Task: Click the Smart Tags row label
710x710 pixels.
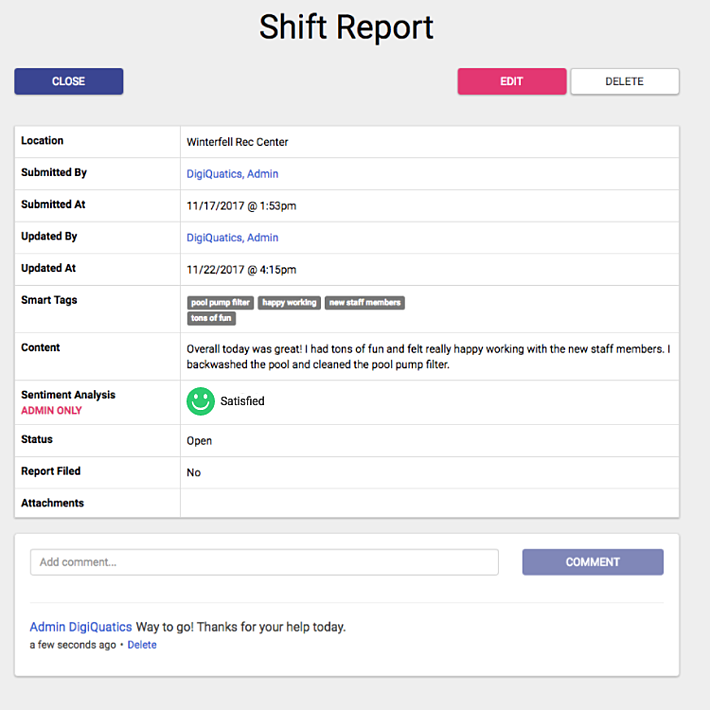Action: pyautogui.click(x=49, y=300)
